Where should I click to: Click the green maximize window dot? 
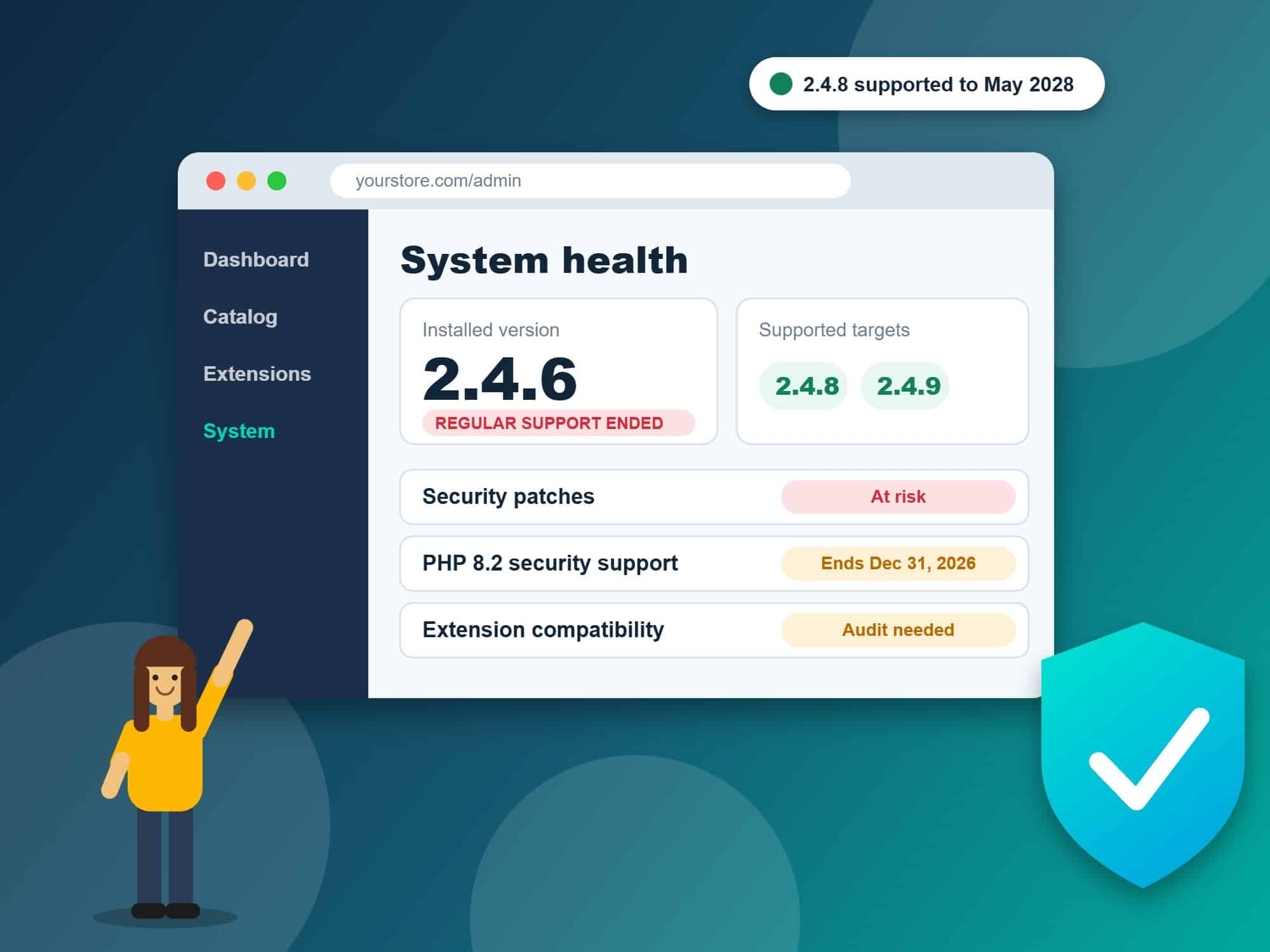coord(277,181)
